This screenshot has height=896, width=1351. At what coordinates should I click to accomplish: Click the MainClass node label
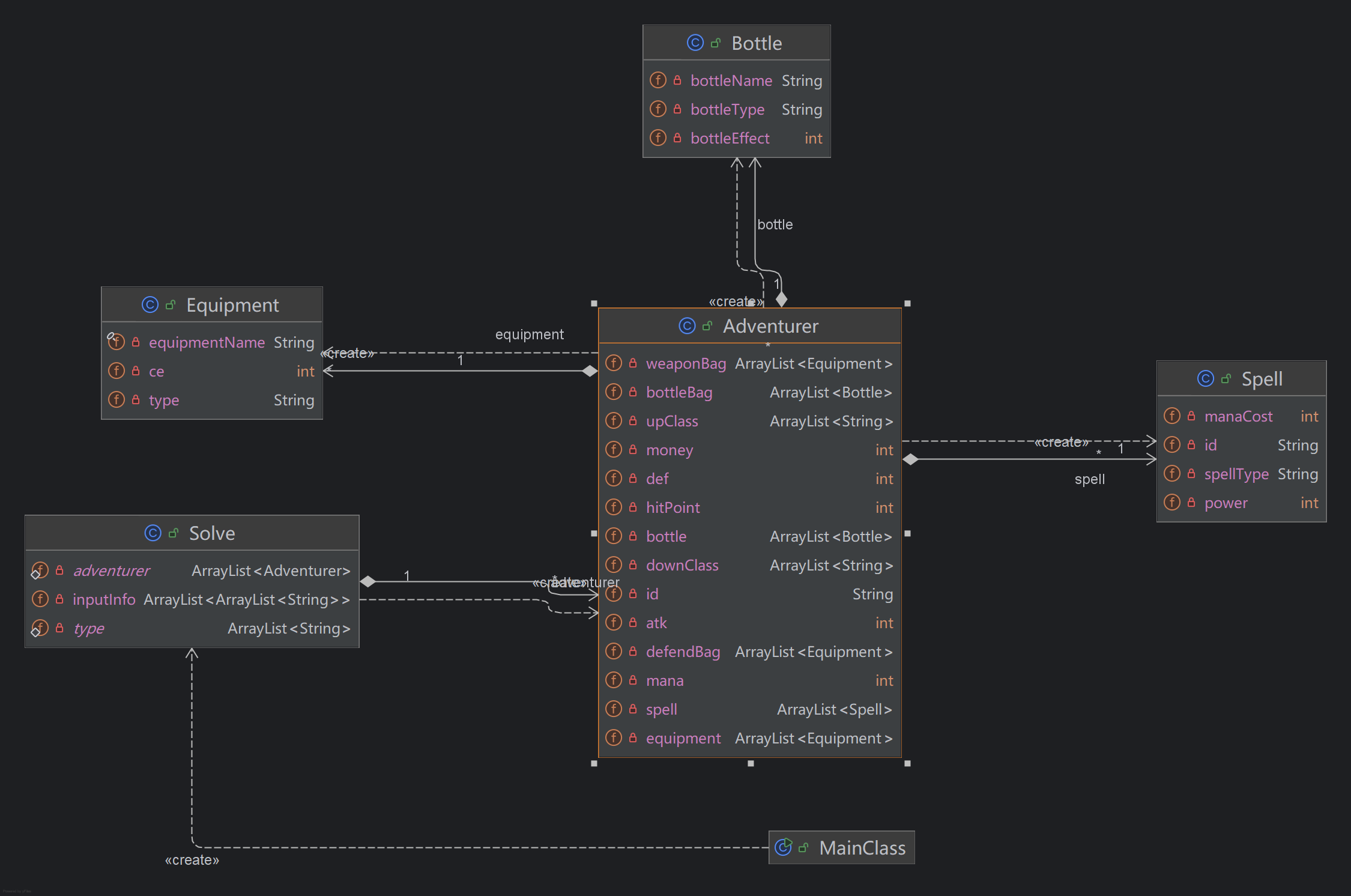click(862, 848)
